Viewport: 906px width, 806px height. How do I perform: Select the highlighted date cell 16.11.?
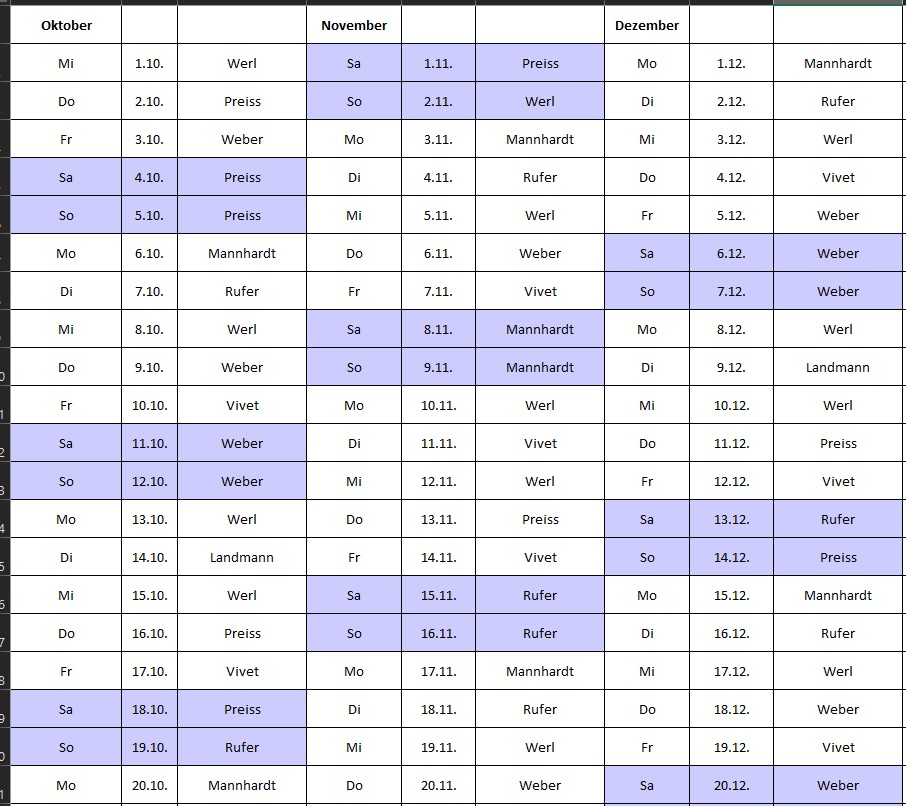coord(438,633)
